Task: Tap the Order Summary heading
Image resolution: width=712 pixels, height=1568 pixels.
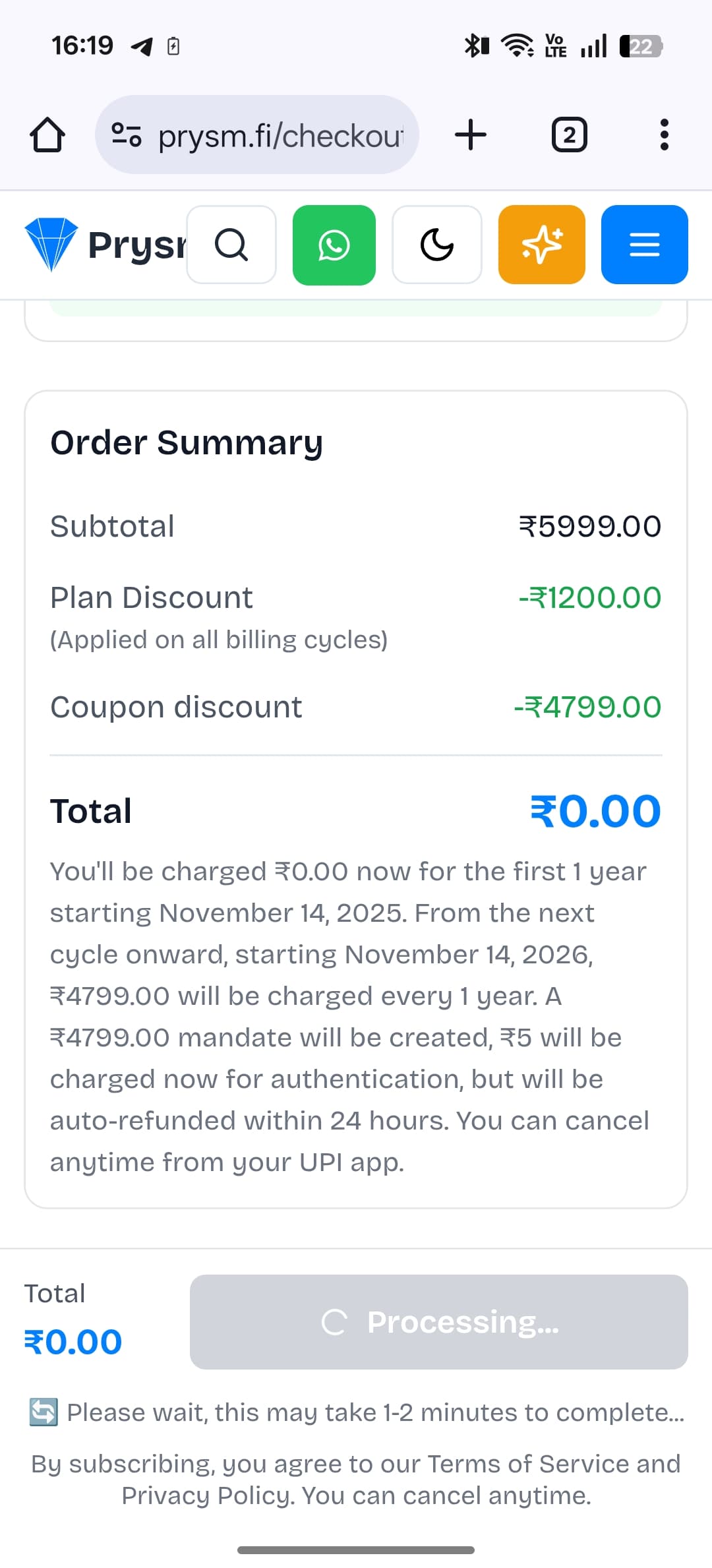Action: coord(187,442)
